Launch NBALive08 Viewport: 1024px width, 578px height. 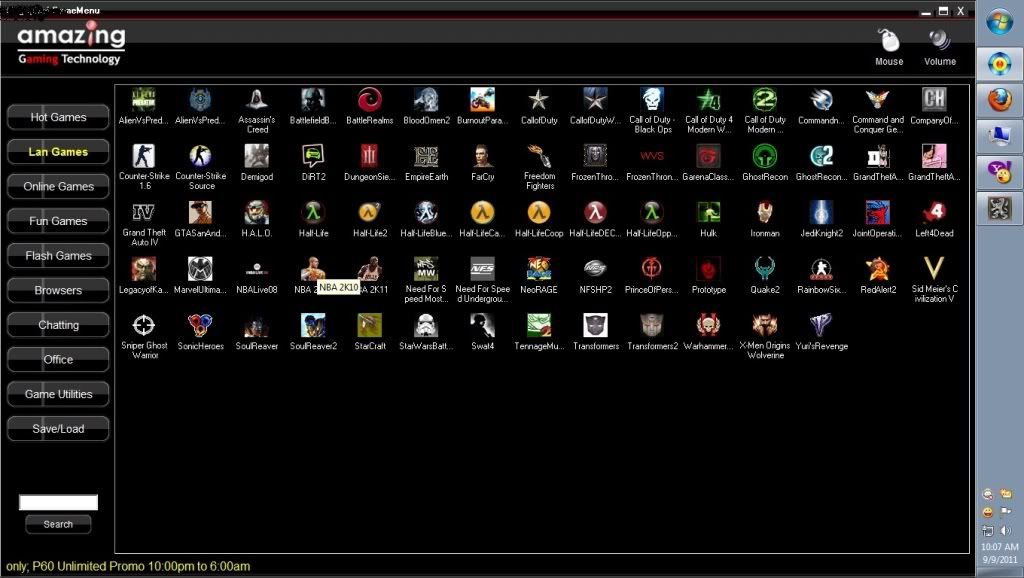point(257,269)
